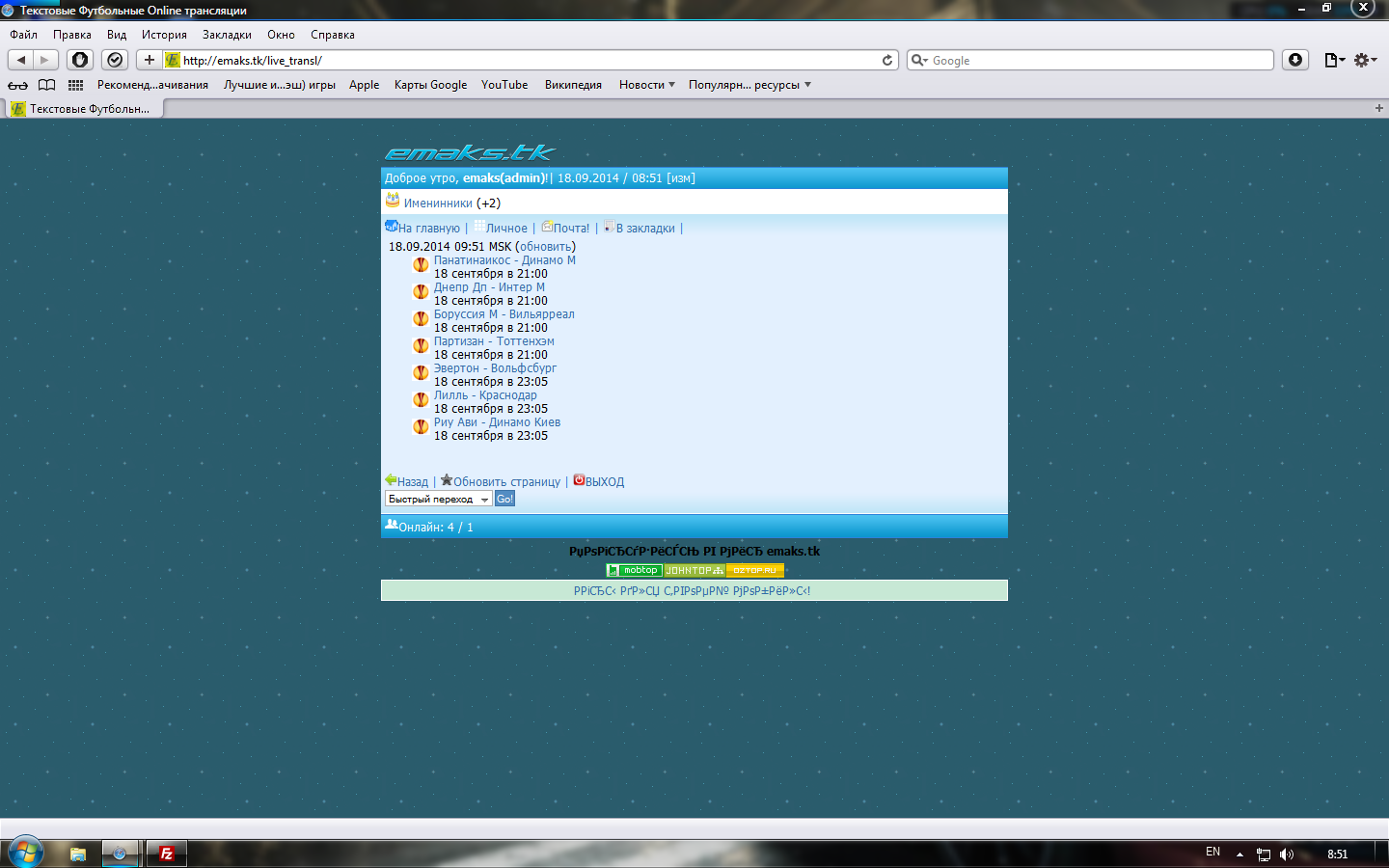
Task: Click the ball icon for Днепр Дп - Интер М
Action: pyautogui.click(x=421, y=291)
